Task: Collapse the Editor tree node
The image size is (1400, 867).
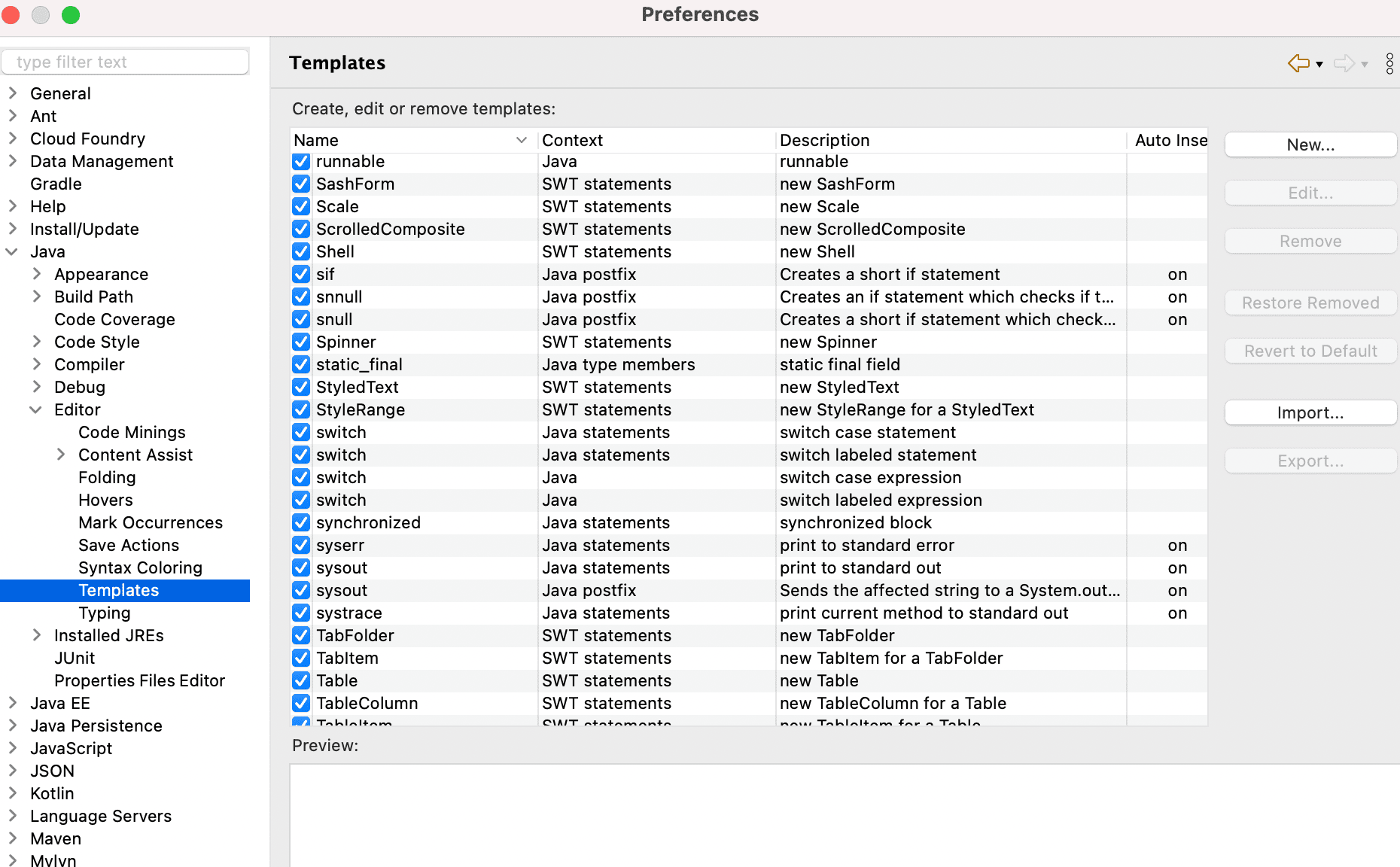Action: coord(36,409)
